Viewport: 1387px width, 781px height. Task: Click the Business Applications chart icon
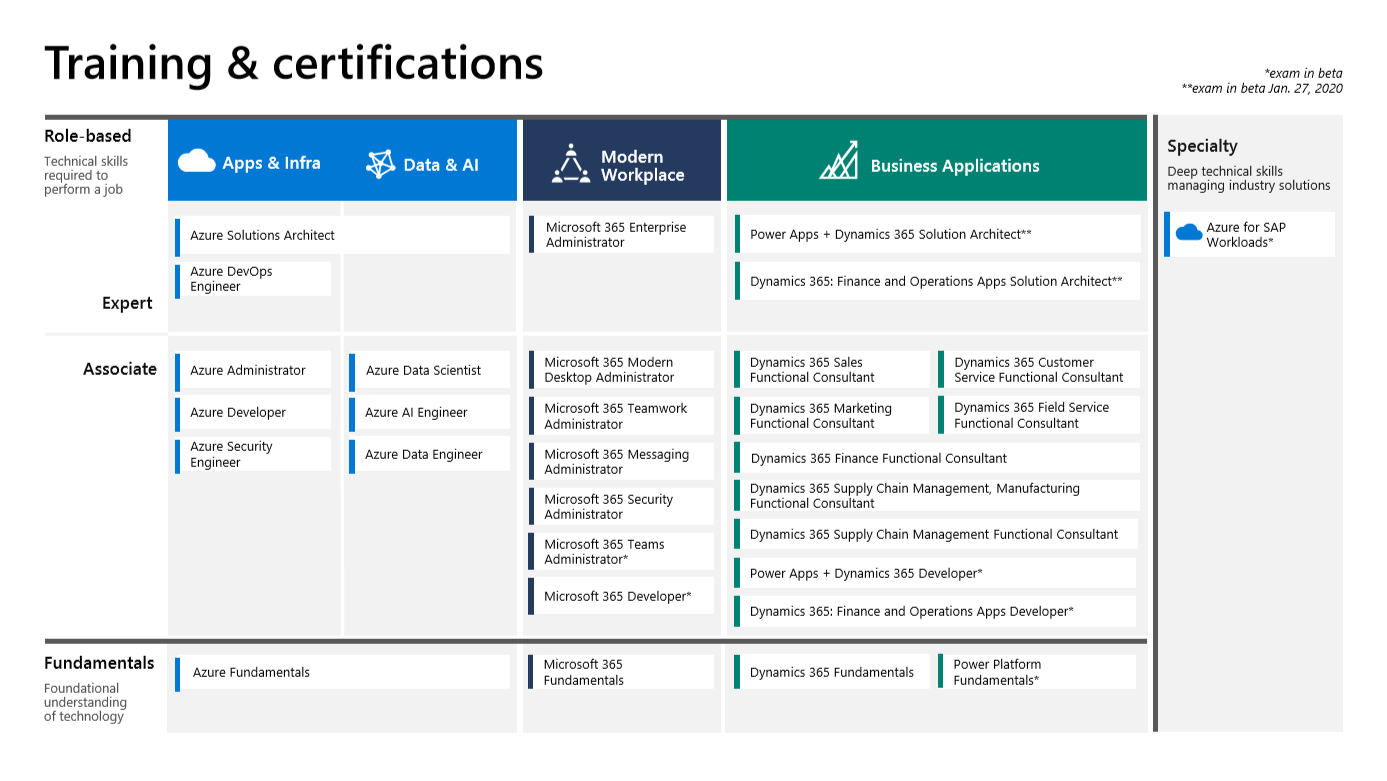pyautogui.click(x=839, y=160)
